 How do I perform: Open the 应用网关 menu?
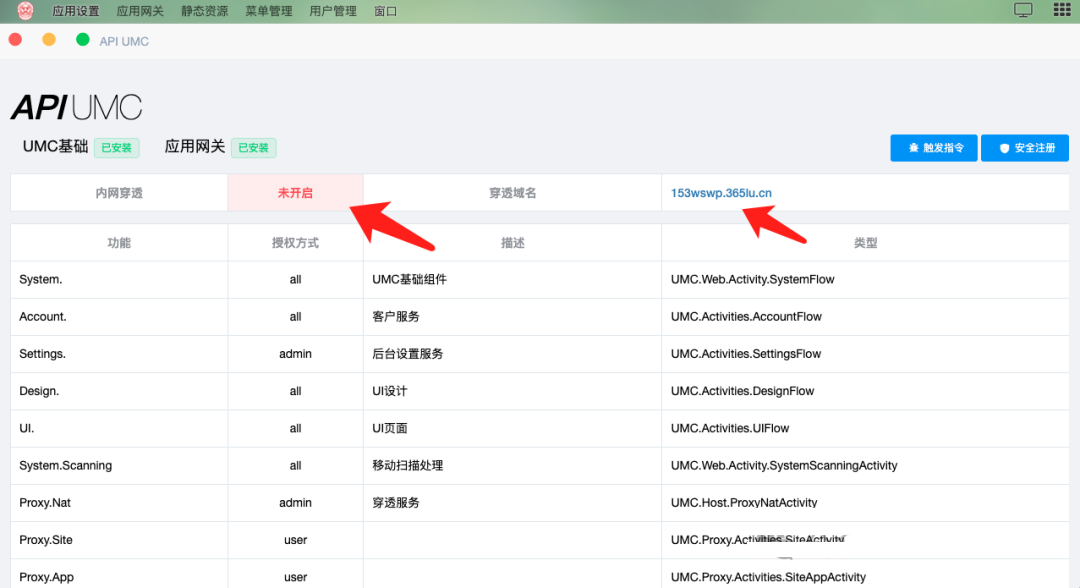[140, 12]
